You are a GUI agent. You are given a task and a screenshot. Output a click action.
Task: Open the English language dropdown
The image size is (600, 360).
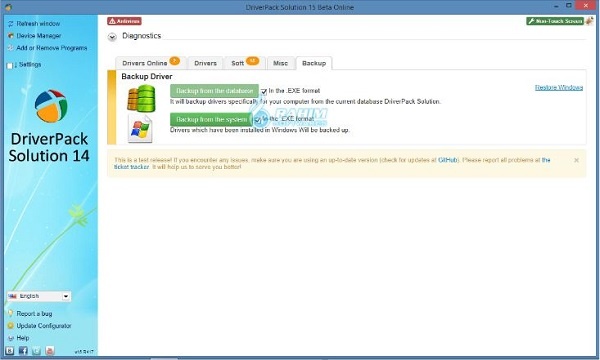(39, 296)
